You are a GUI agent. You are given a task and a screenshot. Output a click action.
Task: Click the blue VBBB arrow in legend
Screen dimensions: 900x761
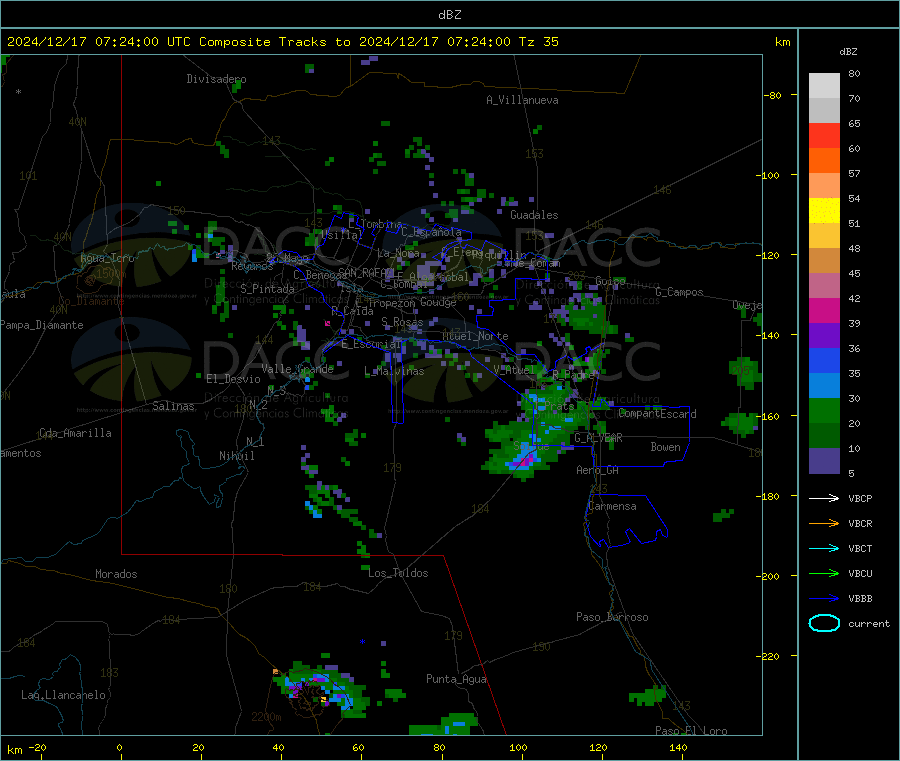(824, 599)
